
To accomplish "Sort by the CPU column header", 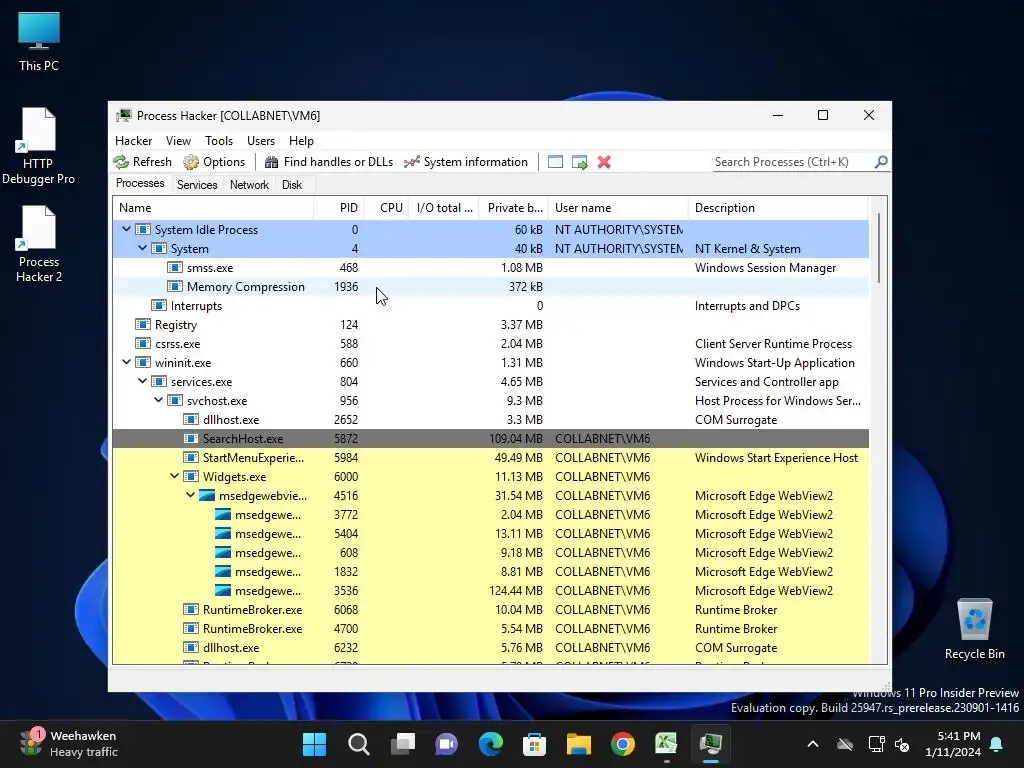I will tap(387, 208).
